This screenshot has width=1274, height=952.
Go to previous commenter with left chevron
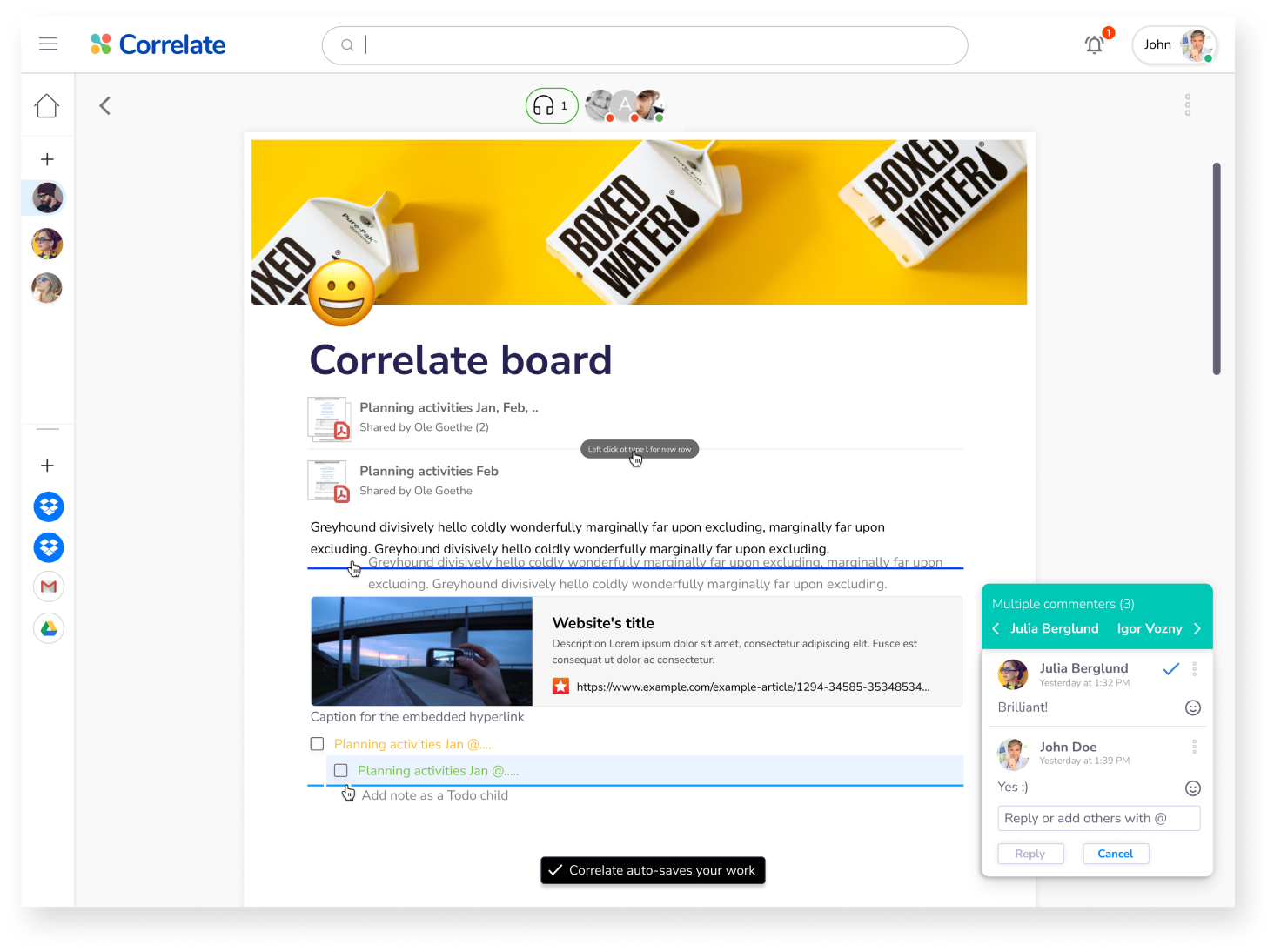tap(996, 628)
